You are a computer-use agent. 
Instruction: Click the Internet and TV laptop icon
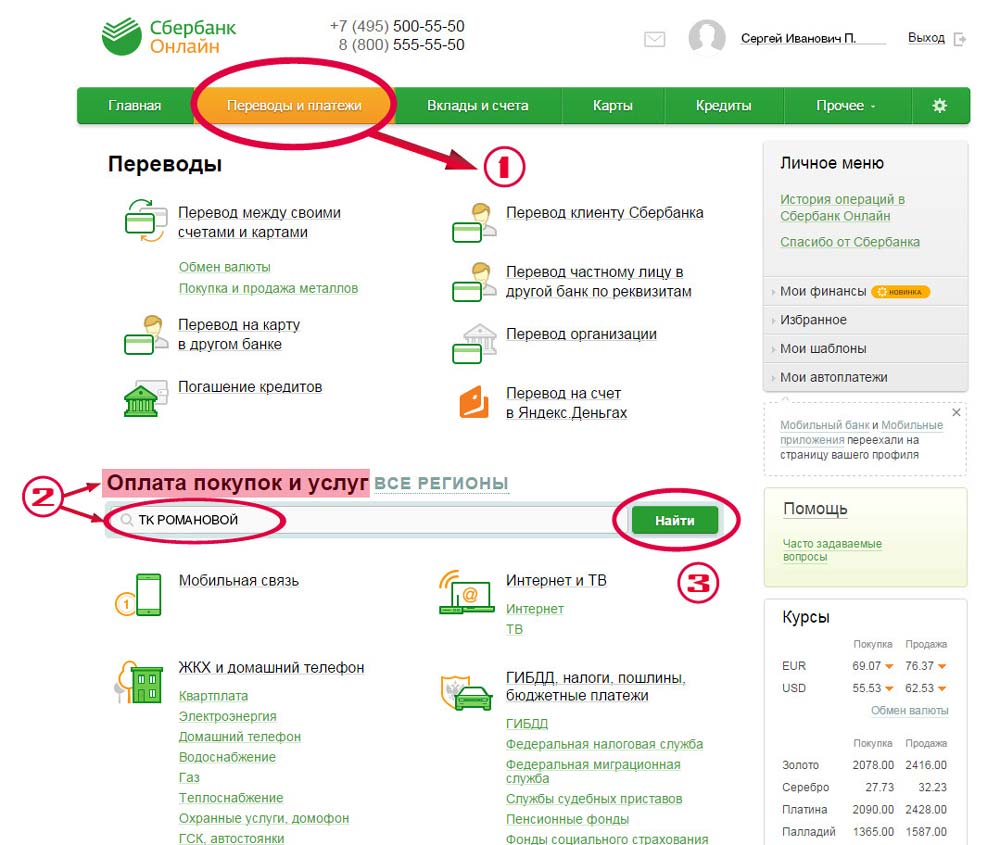[x=467, y=592]
